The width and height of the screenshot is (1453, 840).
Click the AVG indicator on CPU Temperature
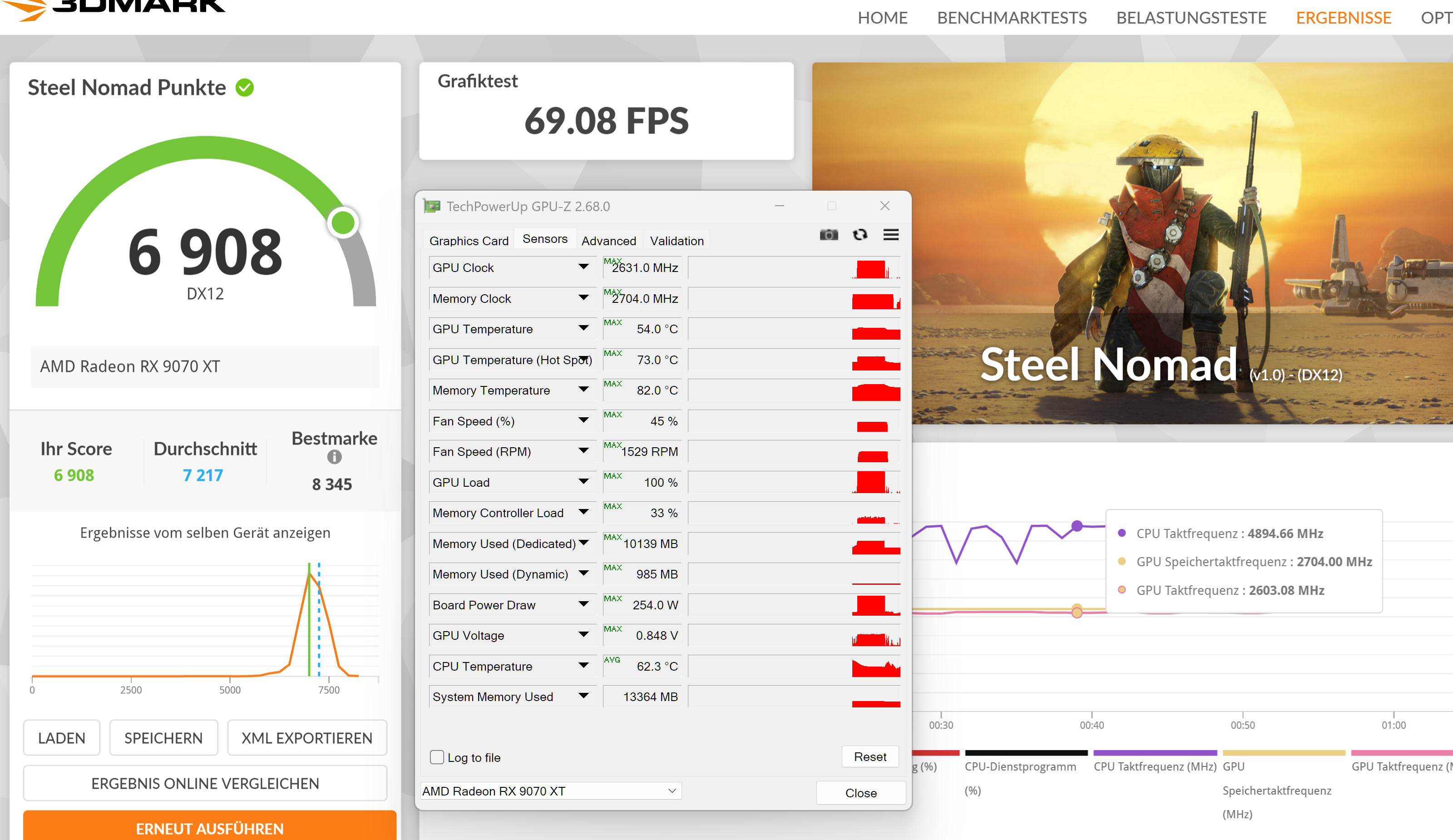[x=612, y=660]
